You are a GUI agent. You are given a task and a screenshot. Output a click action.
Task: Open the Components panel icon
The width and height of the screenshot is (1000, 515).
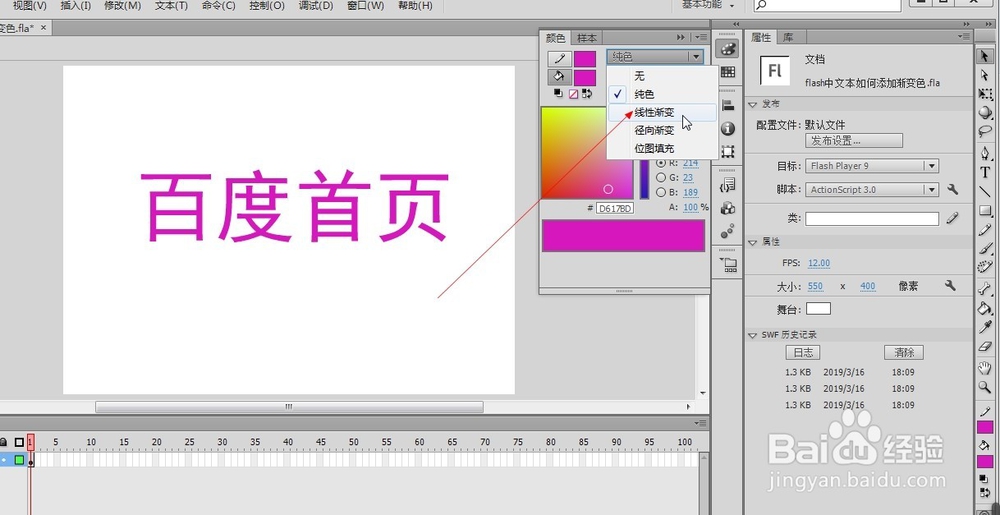[x=728, y=208]
